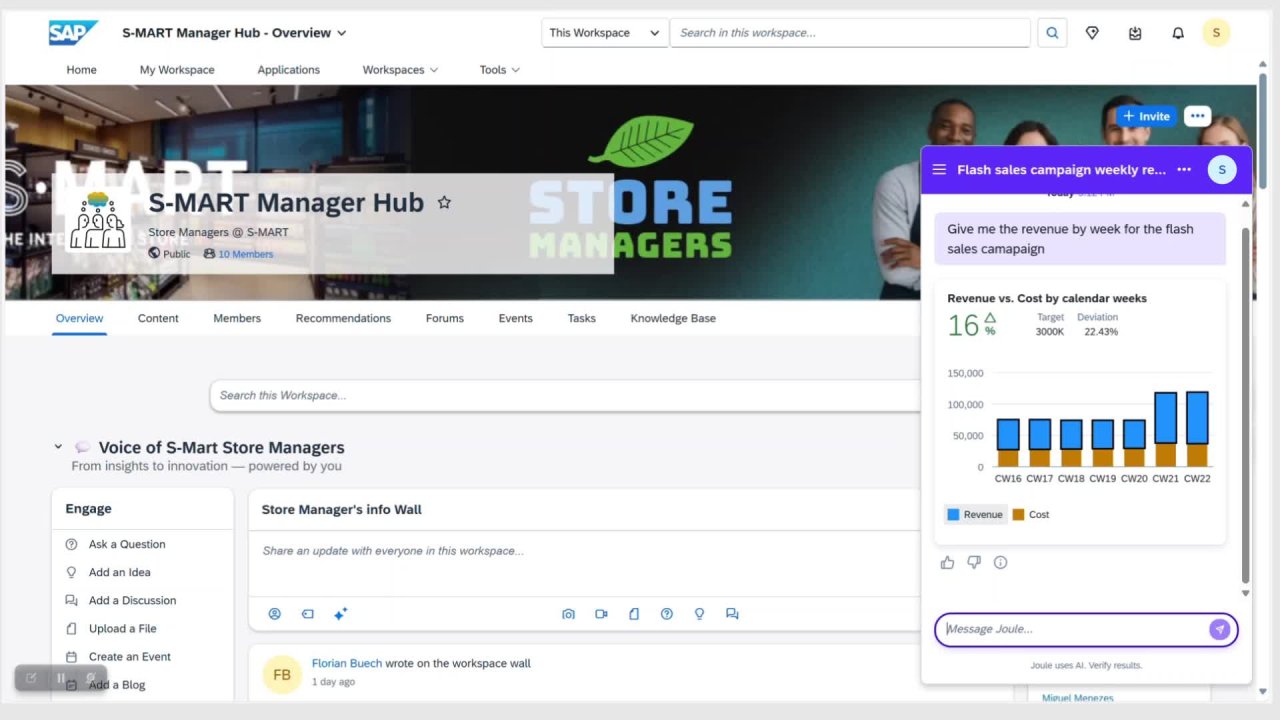Viewport: 1280px width, 720px height.
Task: Open the user profile avatar in header
Action: (x=1216, y=33)
